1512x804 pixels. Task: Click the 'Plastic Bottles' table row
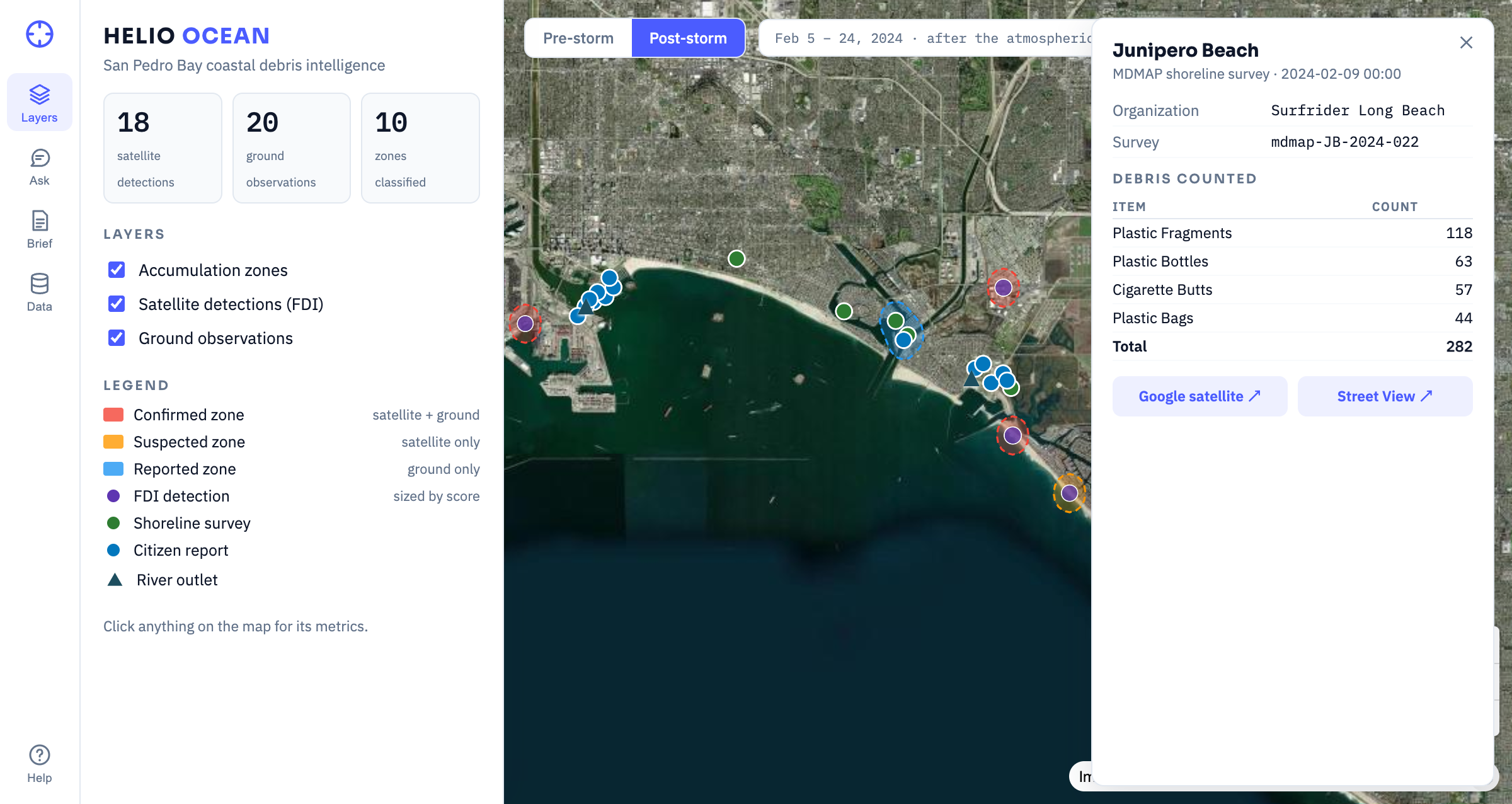[x=1292, y=261]
